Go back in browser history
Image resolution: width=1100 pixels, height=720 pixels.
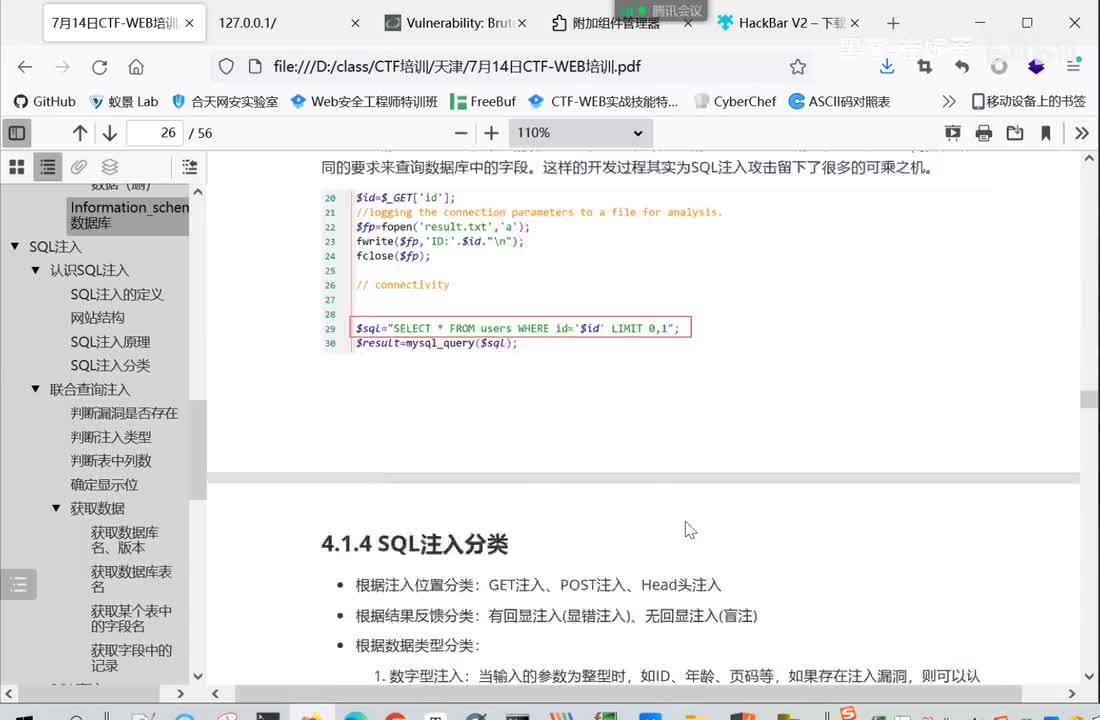(x=25, y=67)
